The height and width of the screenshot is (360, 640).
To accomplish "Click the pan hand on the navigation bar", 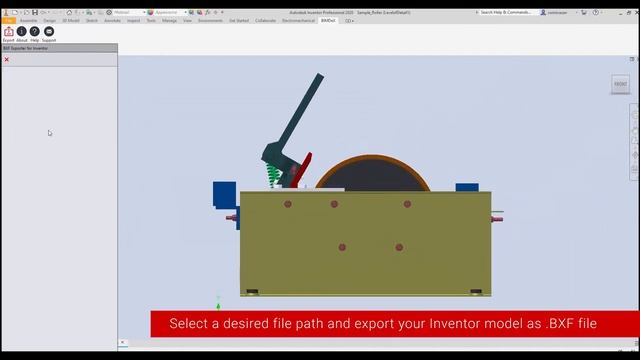I will pos(635,131).
